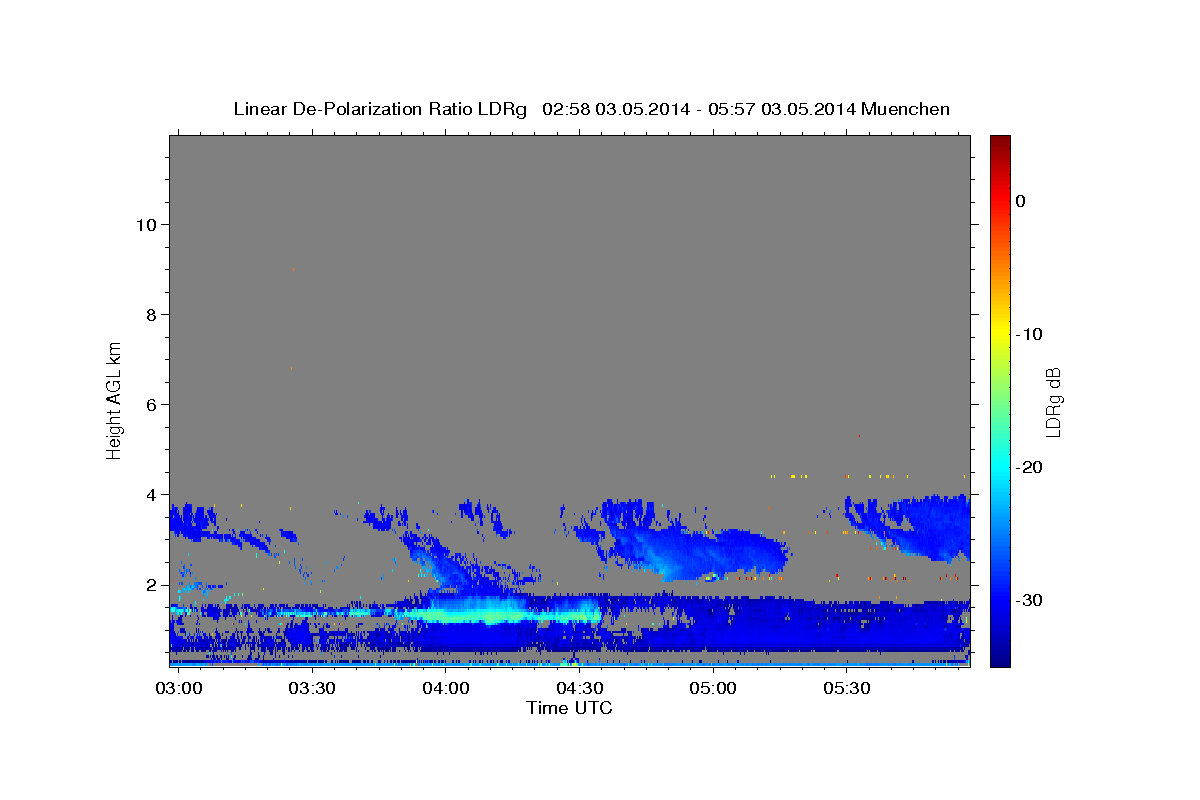Viewport: 1200px width, 800px height.
Task: Click the '04:00' time tick label
Action: point(446,689)
